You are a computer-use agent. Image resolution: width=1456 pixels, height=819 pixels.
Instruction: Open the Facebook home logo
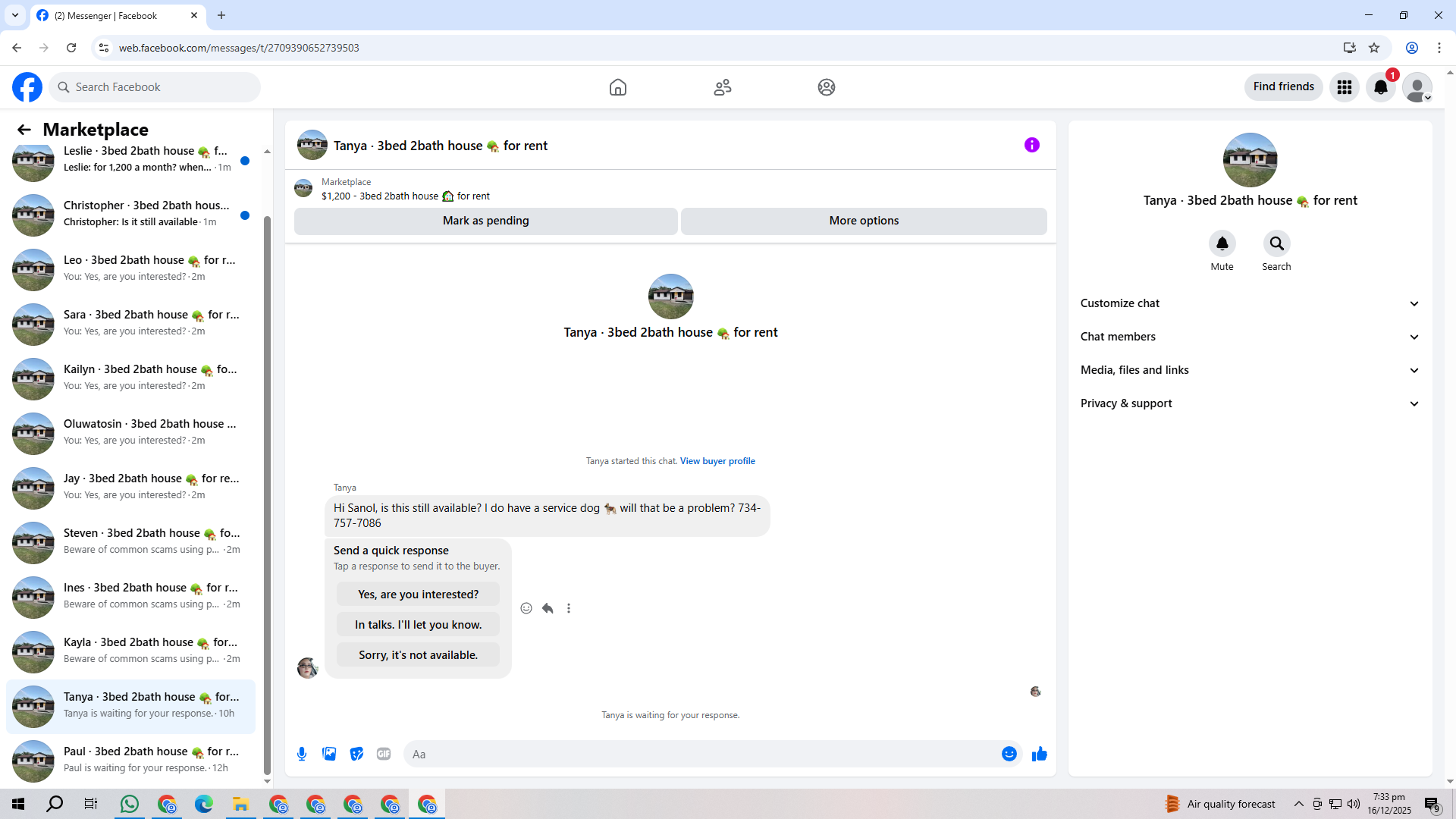point(27,87)
